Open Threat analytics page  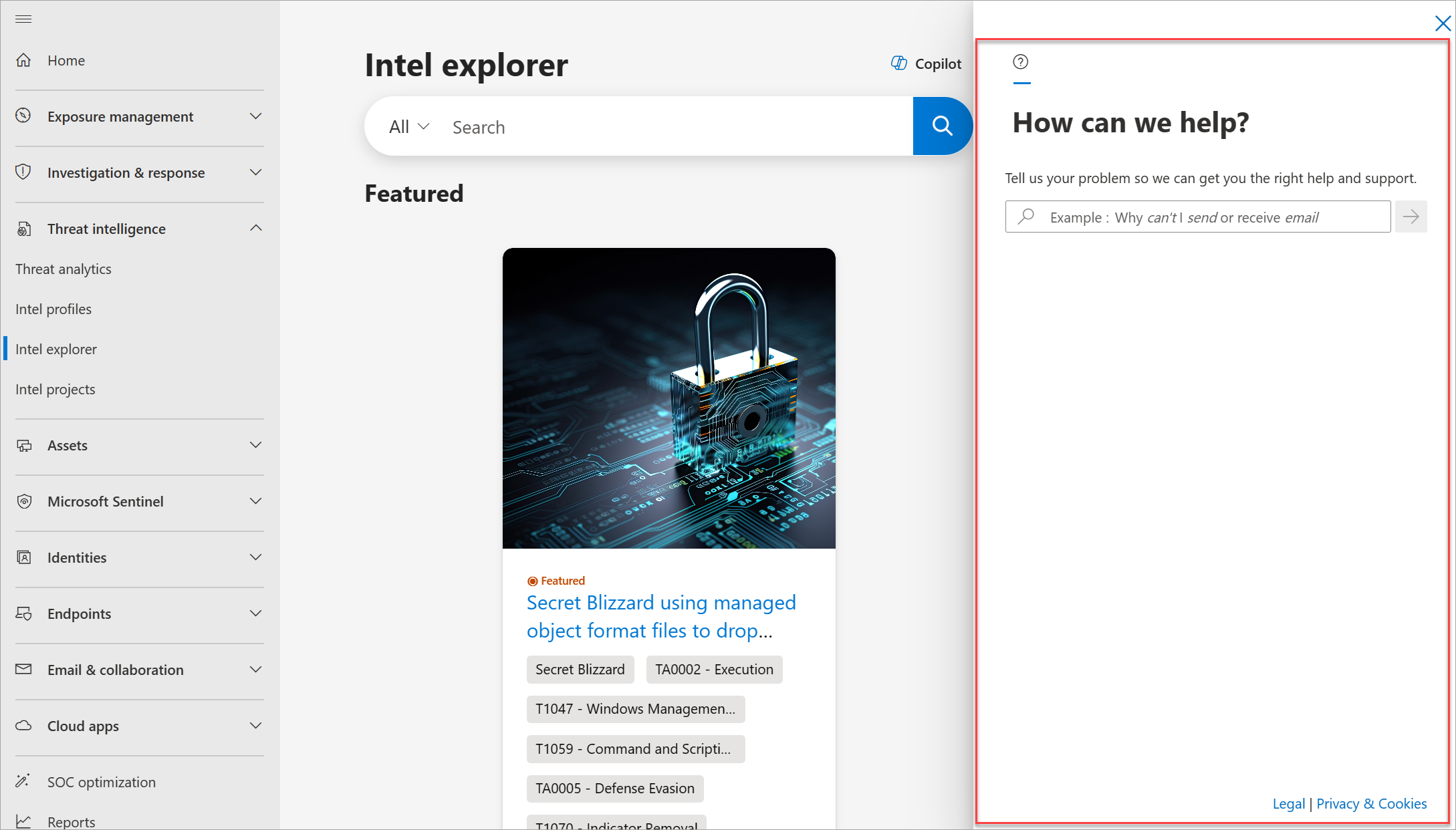click(x=64, y=269)
